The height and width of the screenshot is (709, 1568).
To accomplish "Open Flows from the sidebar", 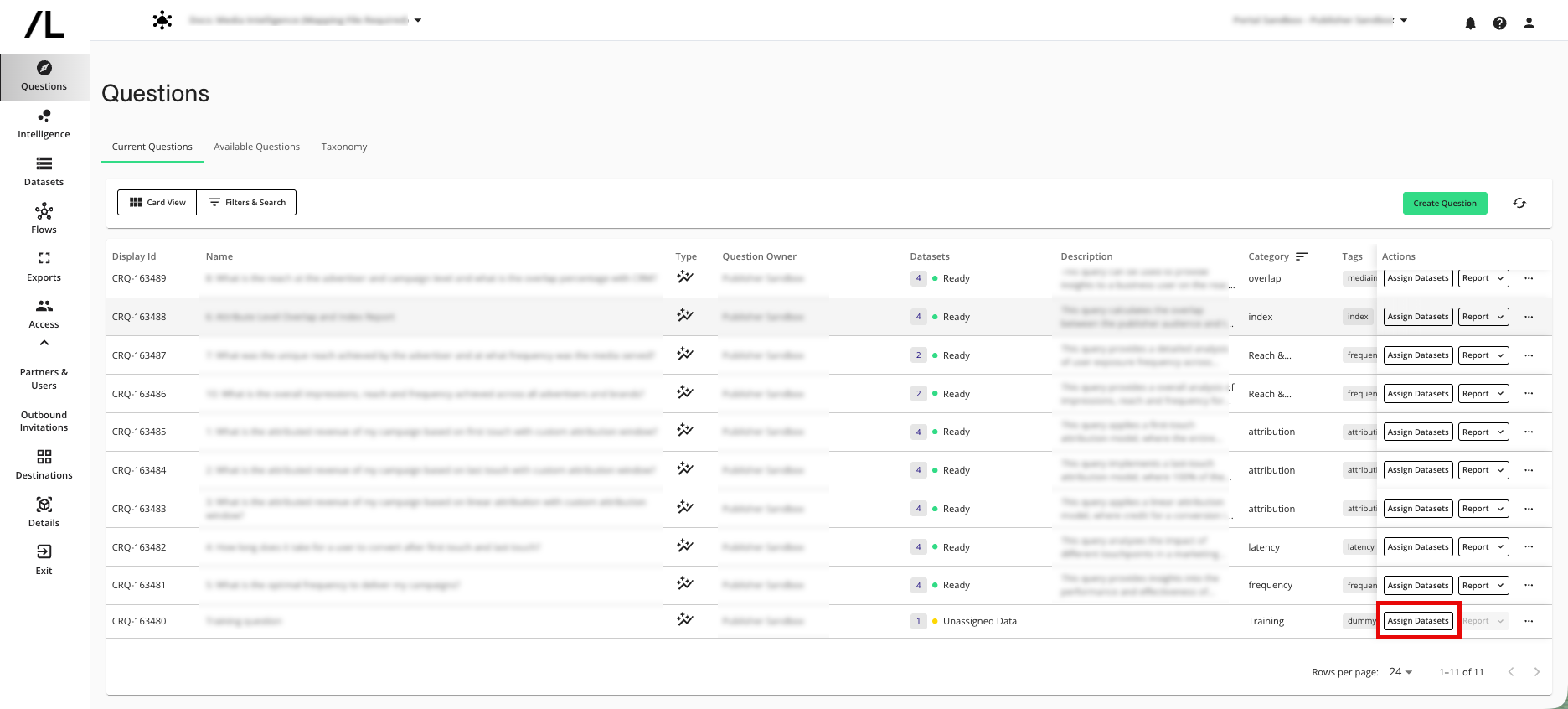I will (x=44, y=220).
